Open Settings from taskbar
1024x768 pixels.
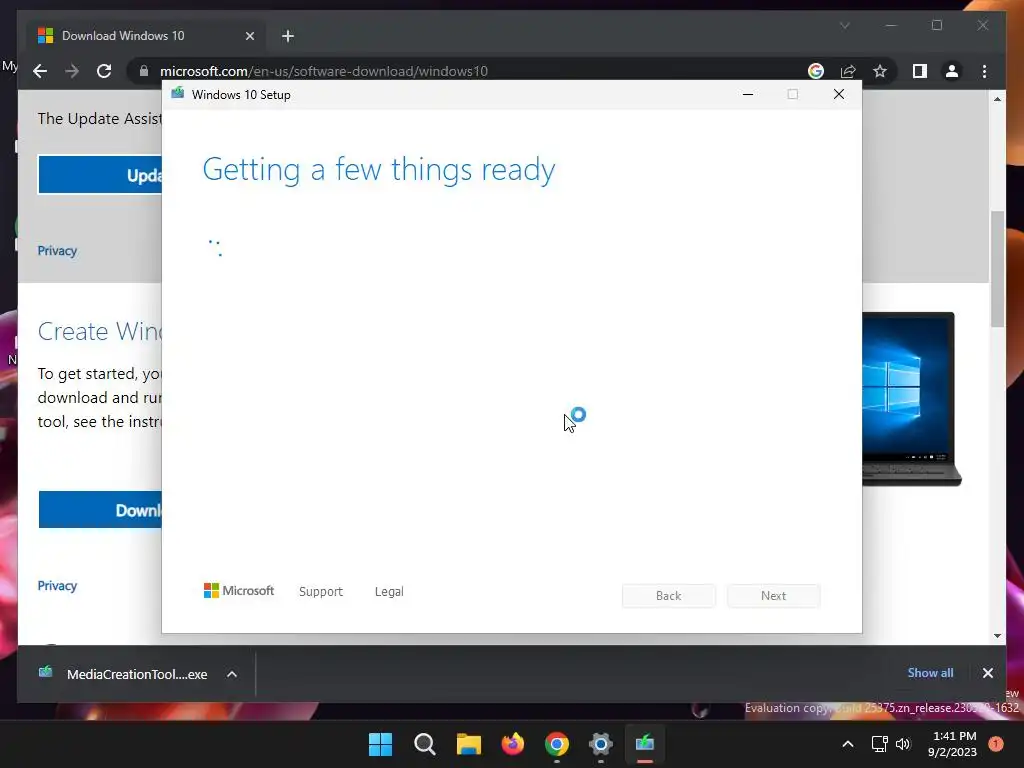(601, 743)
